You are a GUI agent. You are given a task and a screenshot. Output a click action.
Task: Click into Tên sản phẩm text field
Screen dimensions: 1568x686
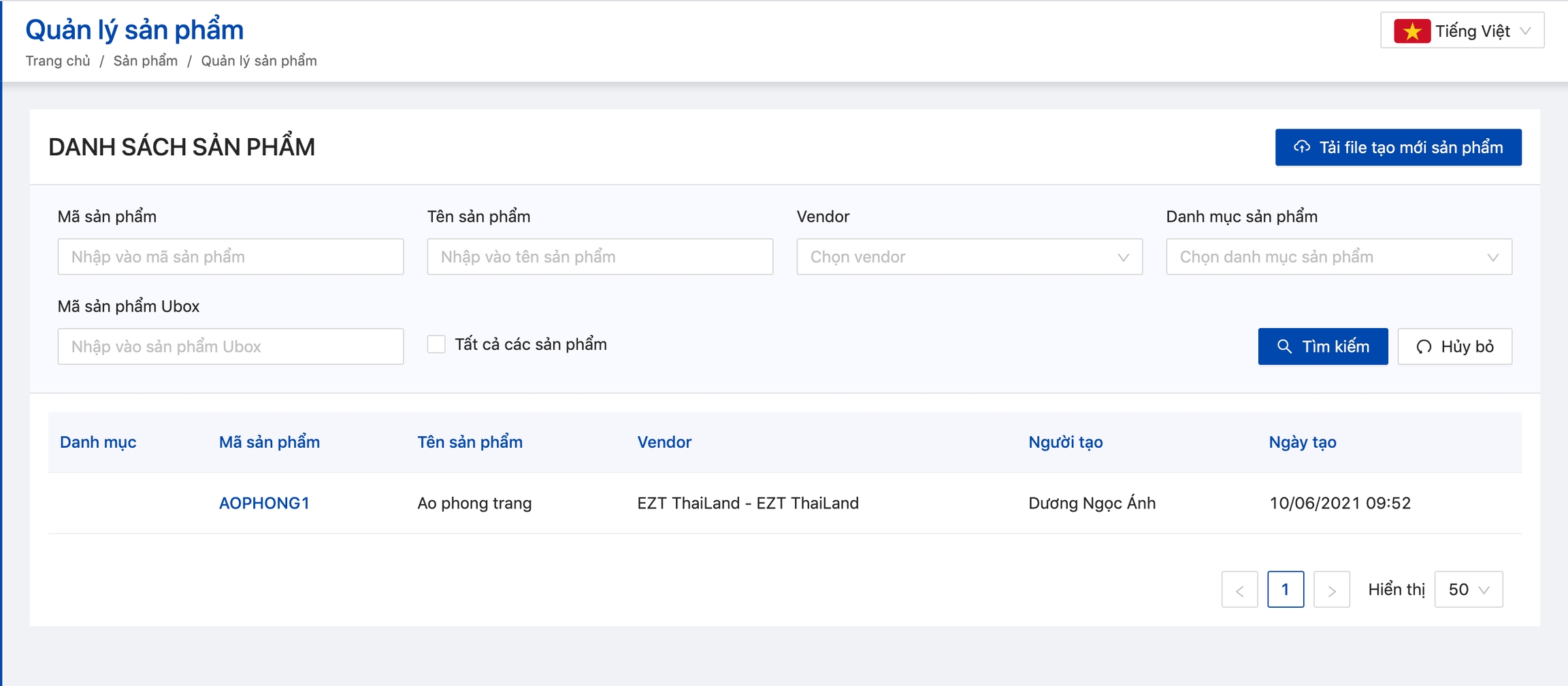pos(600,257)
